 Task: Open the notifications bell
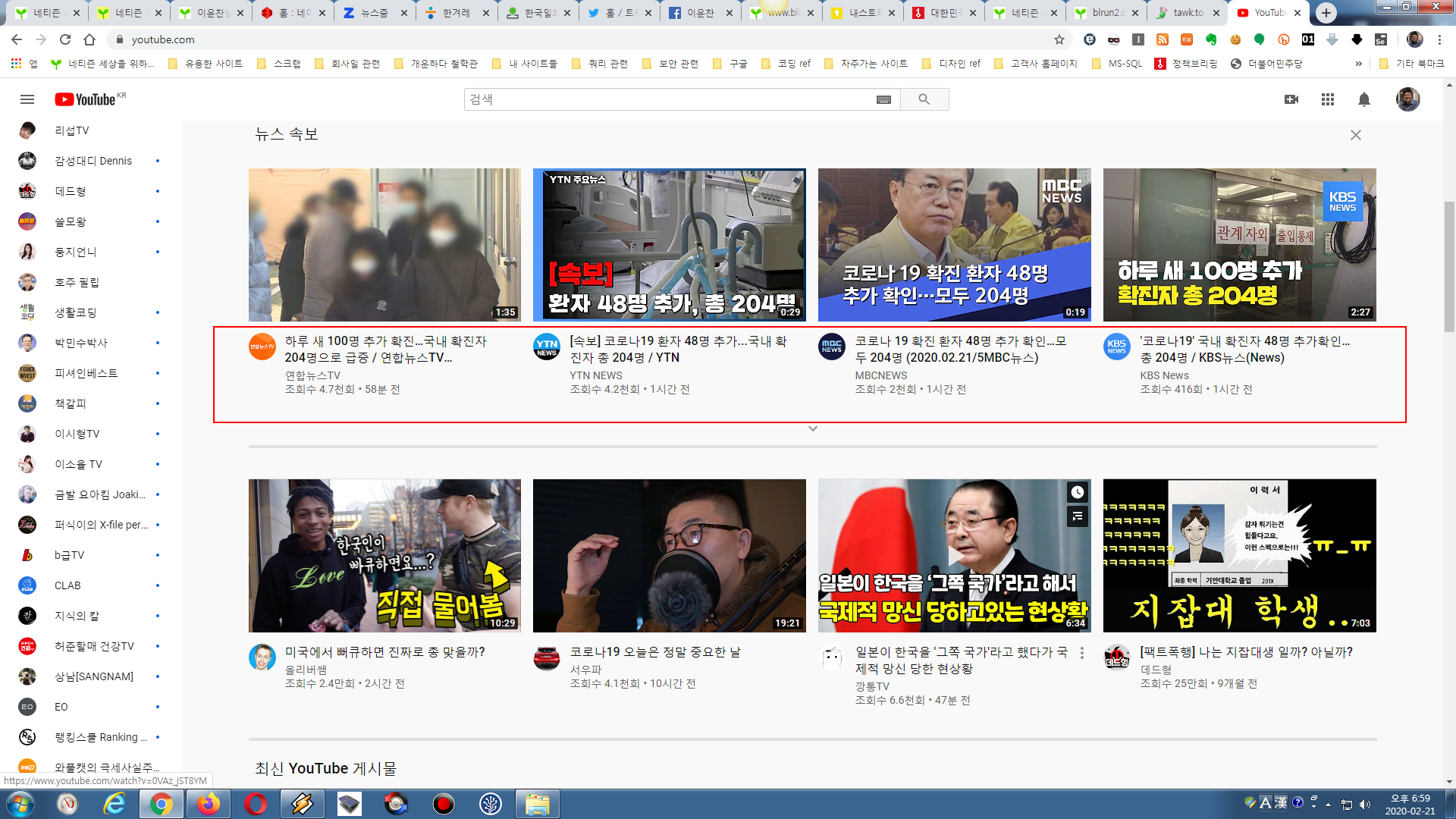pos(1364,99)
